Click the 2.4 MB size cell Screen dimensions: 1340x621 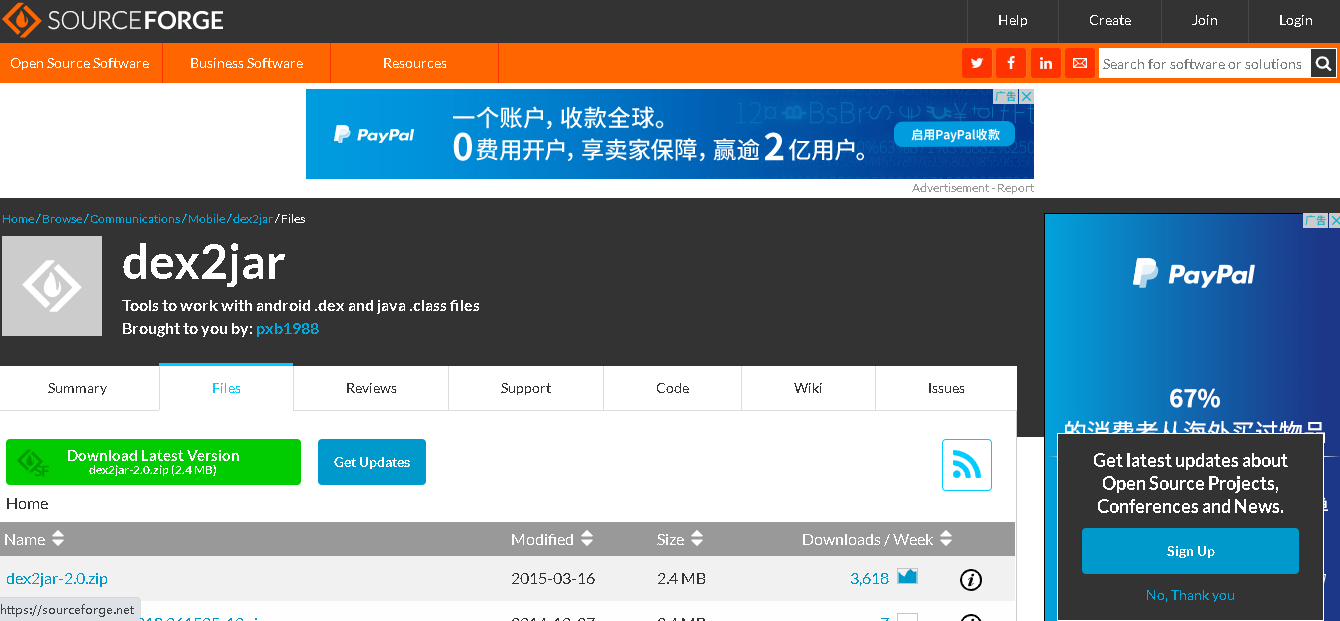[681, 578]
